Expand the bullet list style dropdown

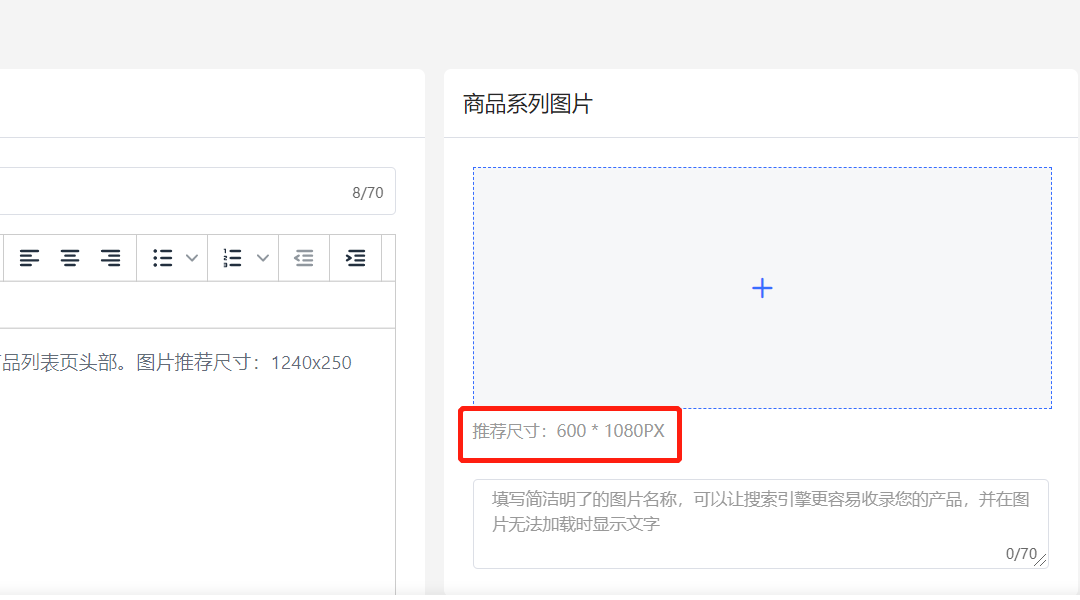pos(192,258)
